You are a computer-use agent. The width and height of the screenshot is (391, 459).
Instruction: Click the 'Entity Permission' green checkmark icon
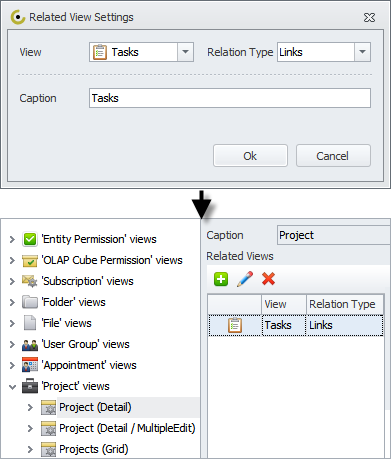click(x=30, y=239)
